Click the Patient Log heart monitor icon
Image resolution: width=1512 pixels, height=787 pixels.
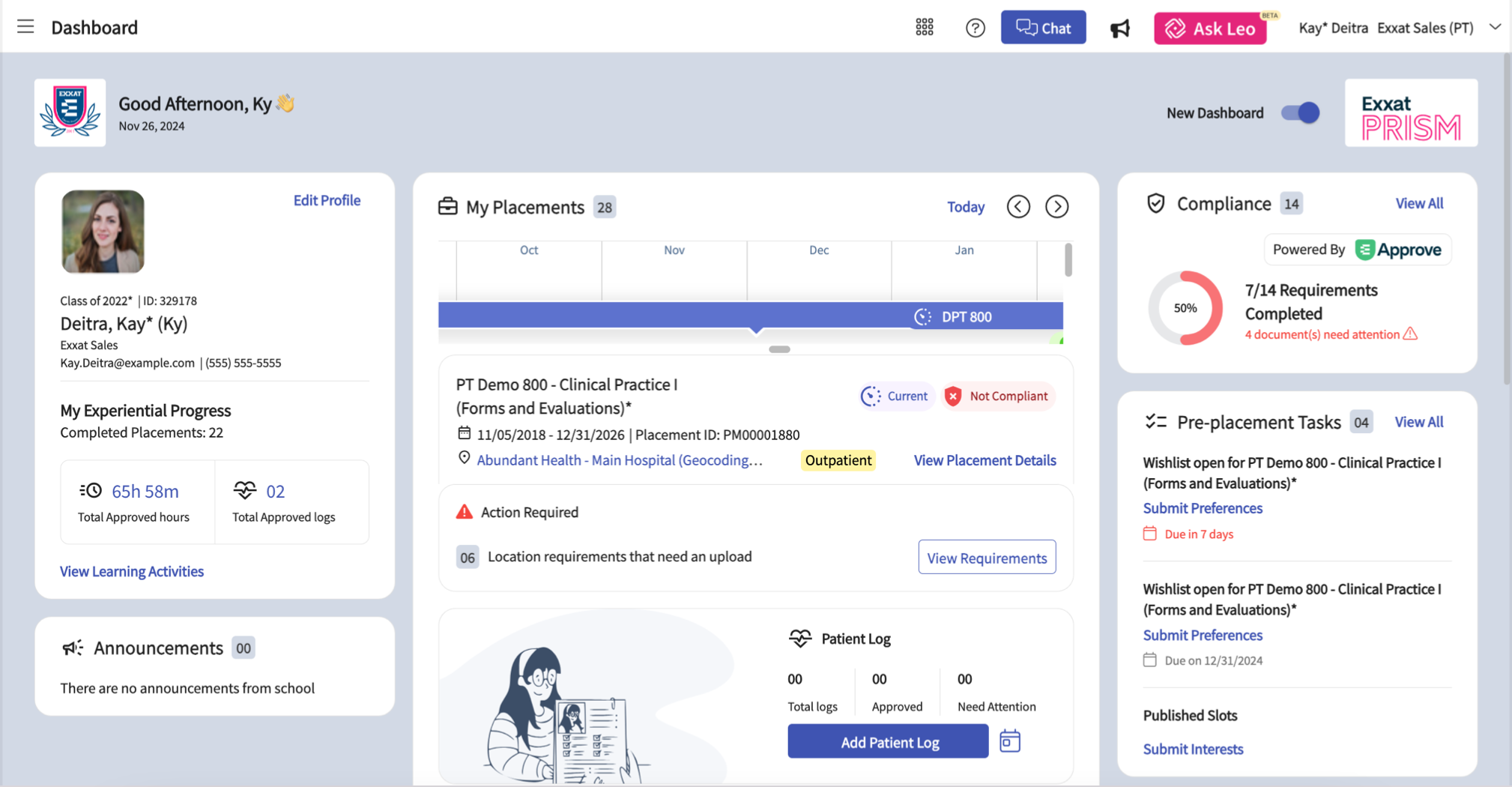click(800, 638)
